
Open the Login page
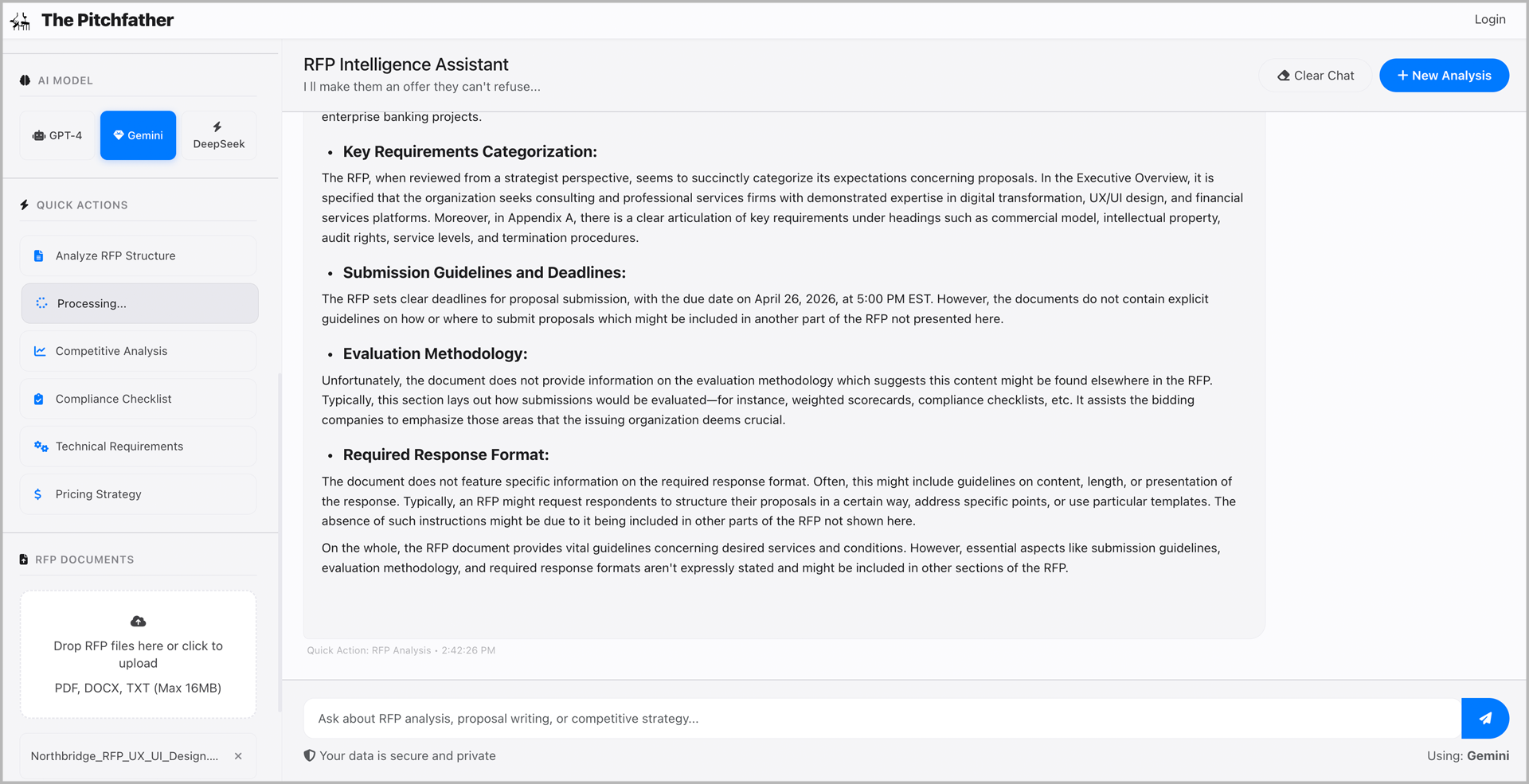tap(1489, 19)
